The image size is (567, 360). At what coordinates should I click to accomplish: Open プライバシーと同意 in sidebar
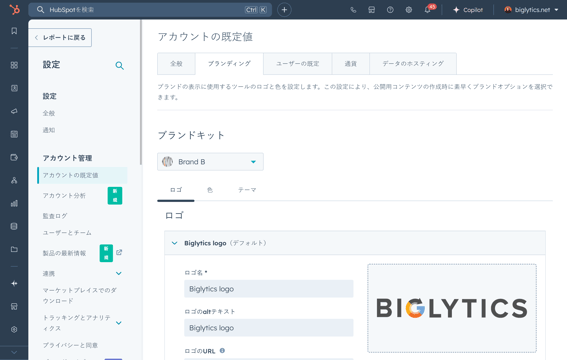tap(70, 345)
